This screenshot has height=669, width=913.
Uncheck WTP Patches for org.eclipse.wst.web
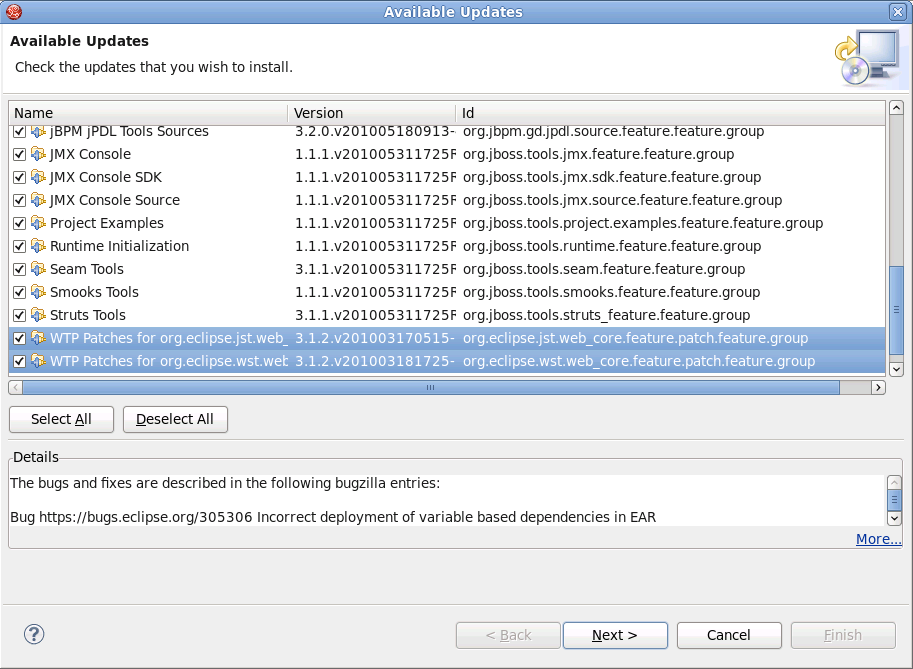[19, 361]
